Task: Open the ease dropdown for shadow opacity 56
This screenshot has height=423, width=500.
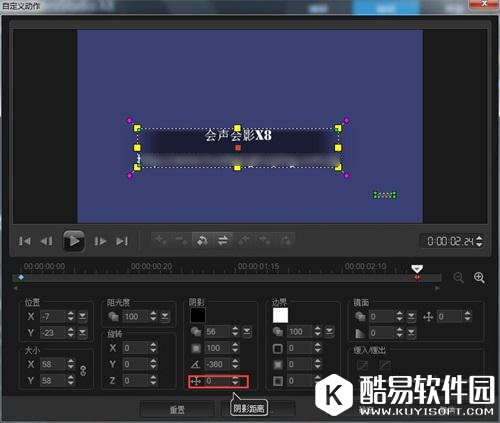Action: (247, 332)
